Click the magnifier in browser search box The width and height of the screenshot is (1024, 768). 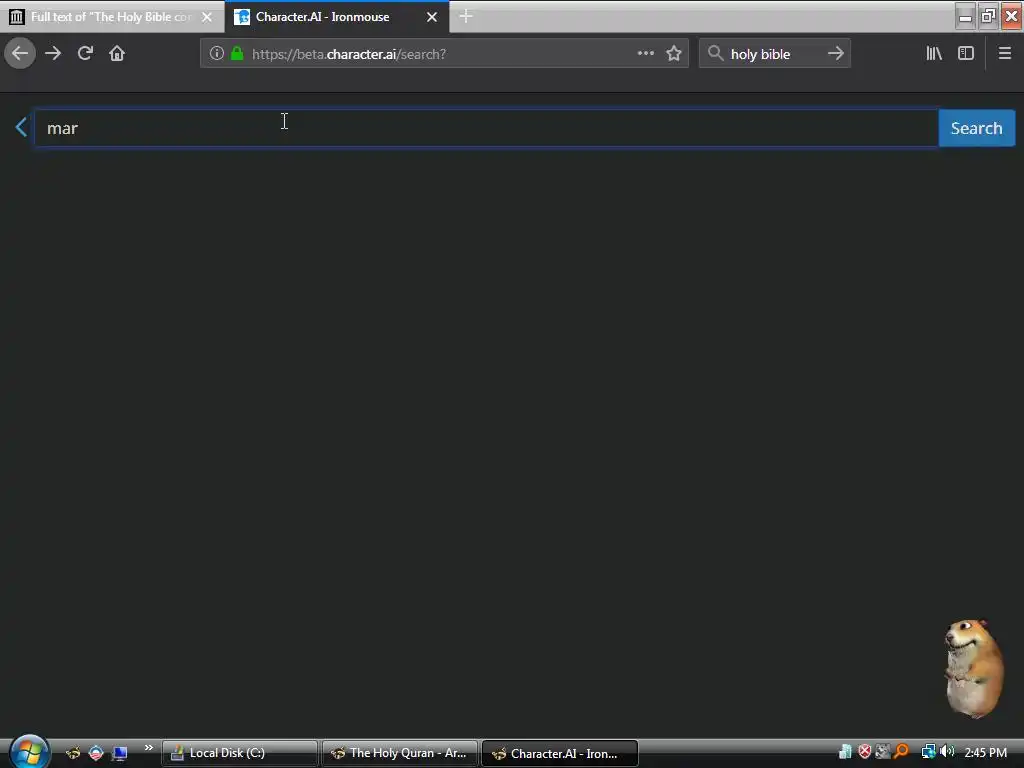(716, 54)
